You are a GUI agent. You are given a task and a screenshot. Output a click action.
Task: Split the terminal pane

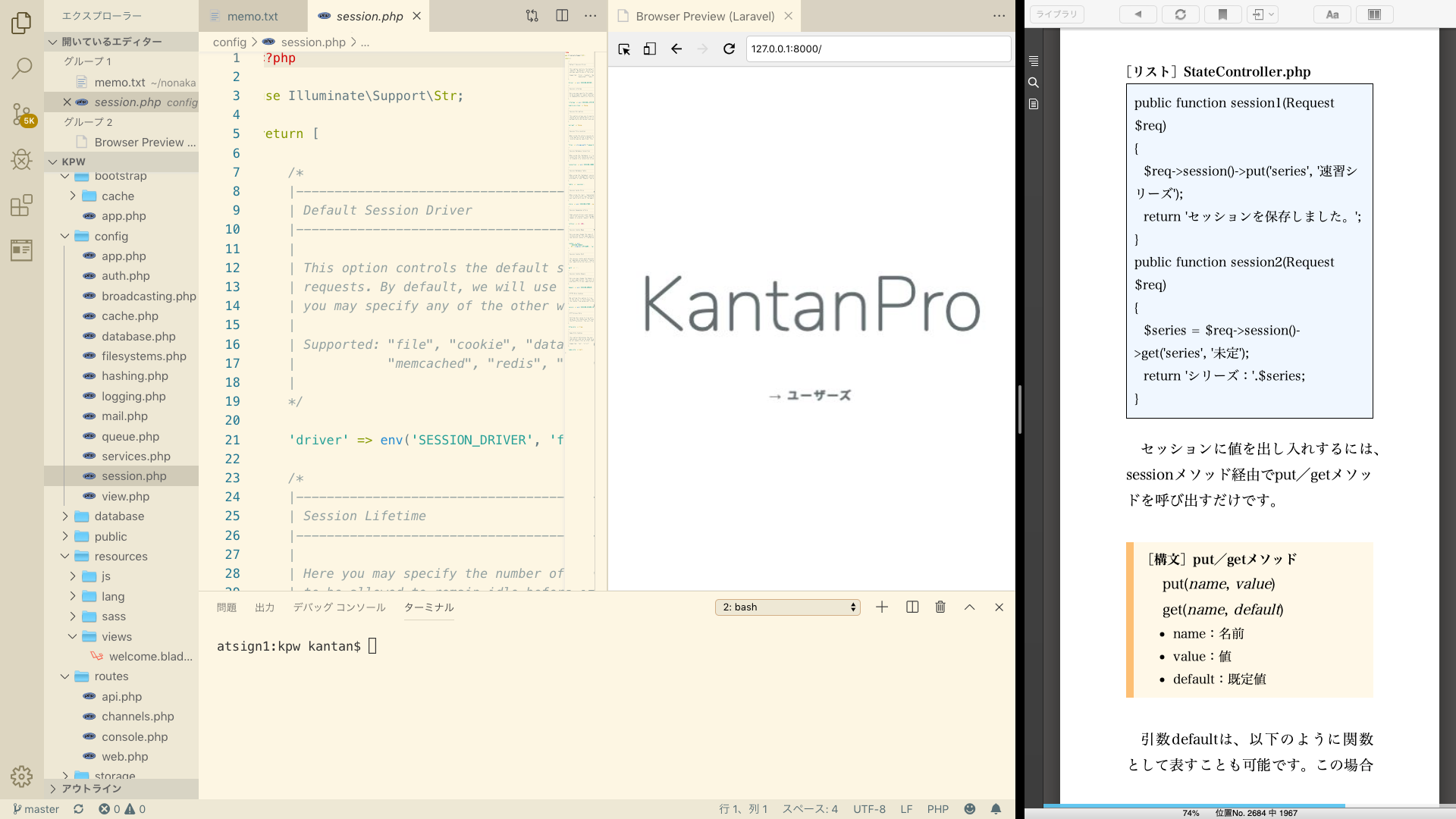click(912, 607)
